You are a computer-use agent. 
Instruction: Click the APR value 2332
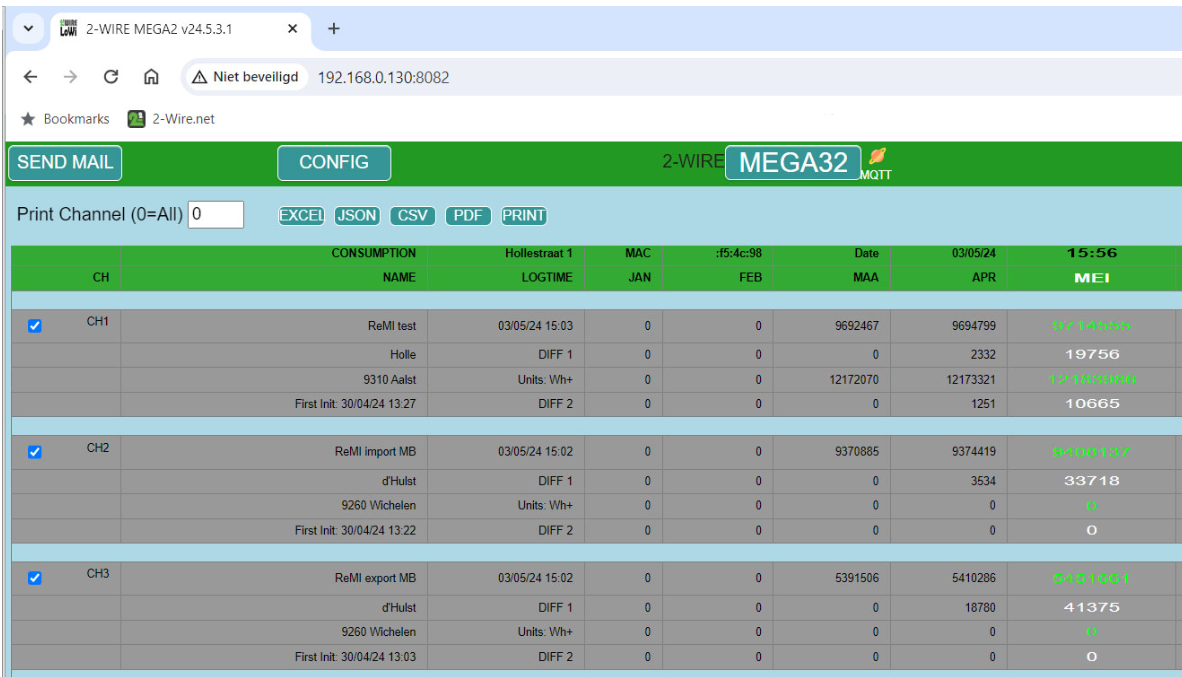pyautogui.click(x=984, y=354)
